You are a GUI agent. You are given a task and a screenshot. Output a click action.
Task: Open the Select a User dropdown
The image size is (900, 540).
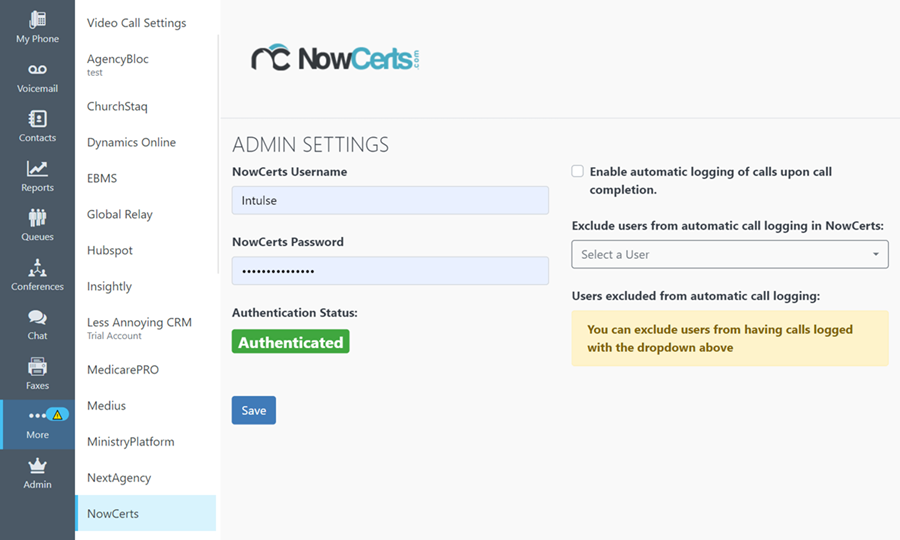coord(730,254)
